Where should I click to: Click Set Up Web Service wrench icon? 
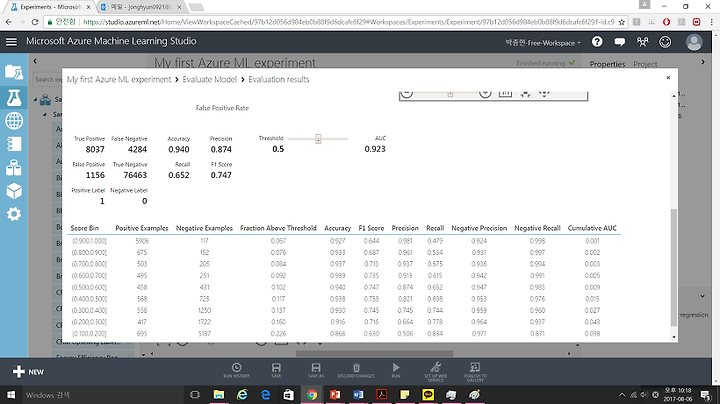coord(435,371)
